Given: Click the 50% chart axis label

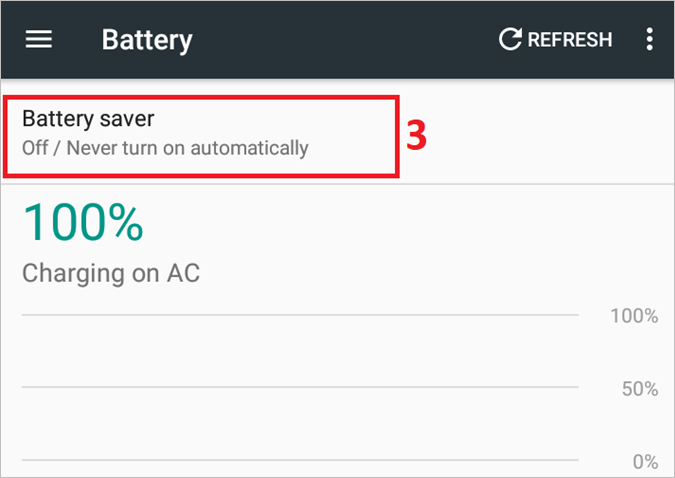Looking at the screenshot, I should click(639, 389).
